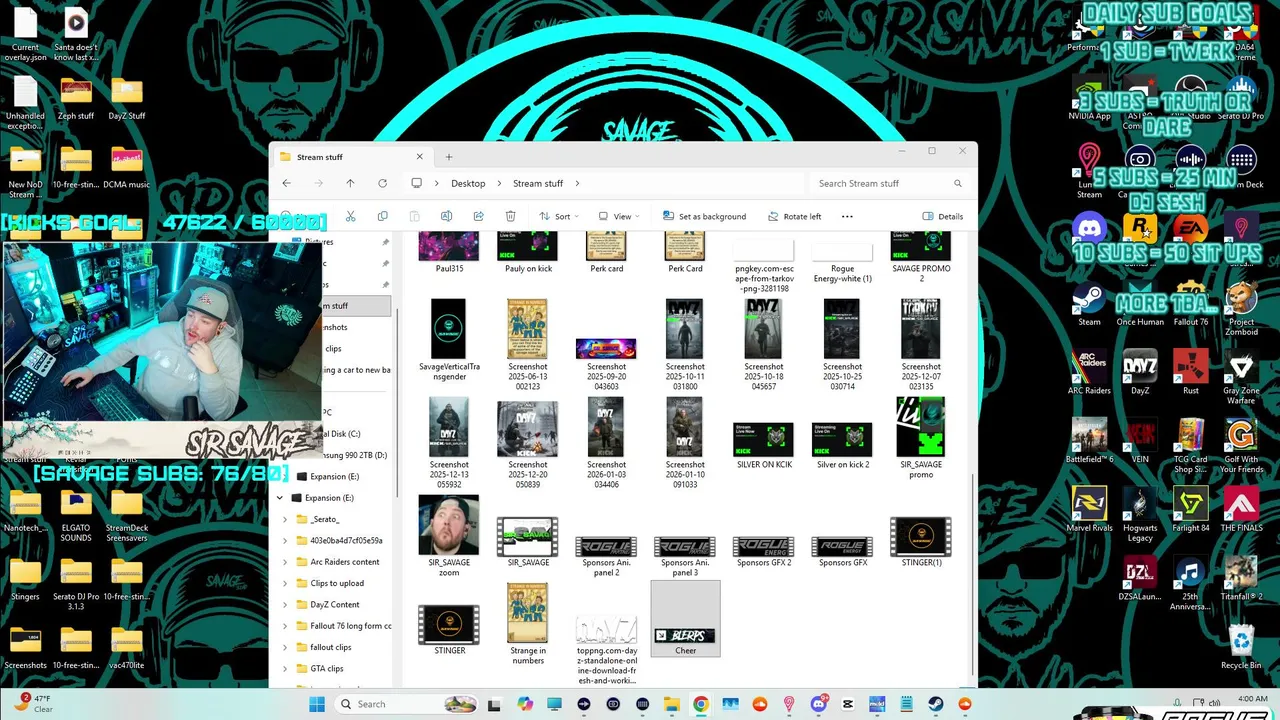1280x720 pixels.
Task: Select the Sponsors GFX 2 file
Action: point(764,551)
